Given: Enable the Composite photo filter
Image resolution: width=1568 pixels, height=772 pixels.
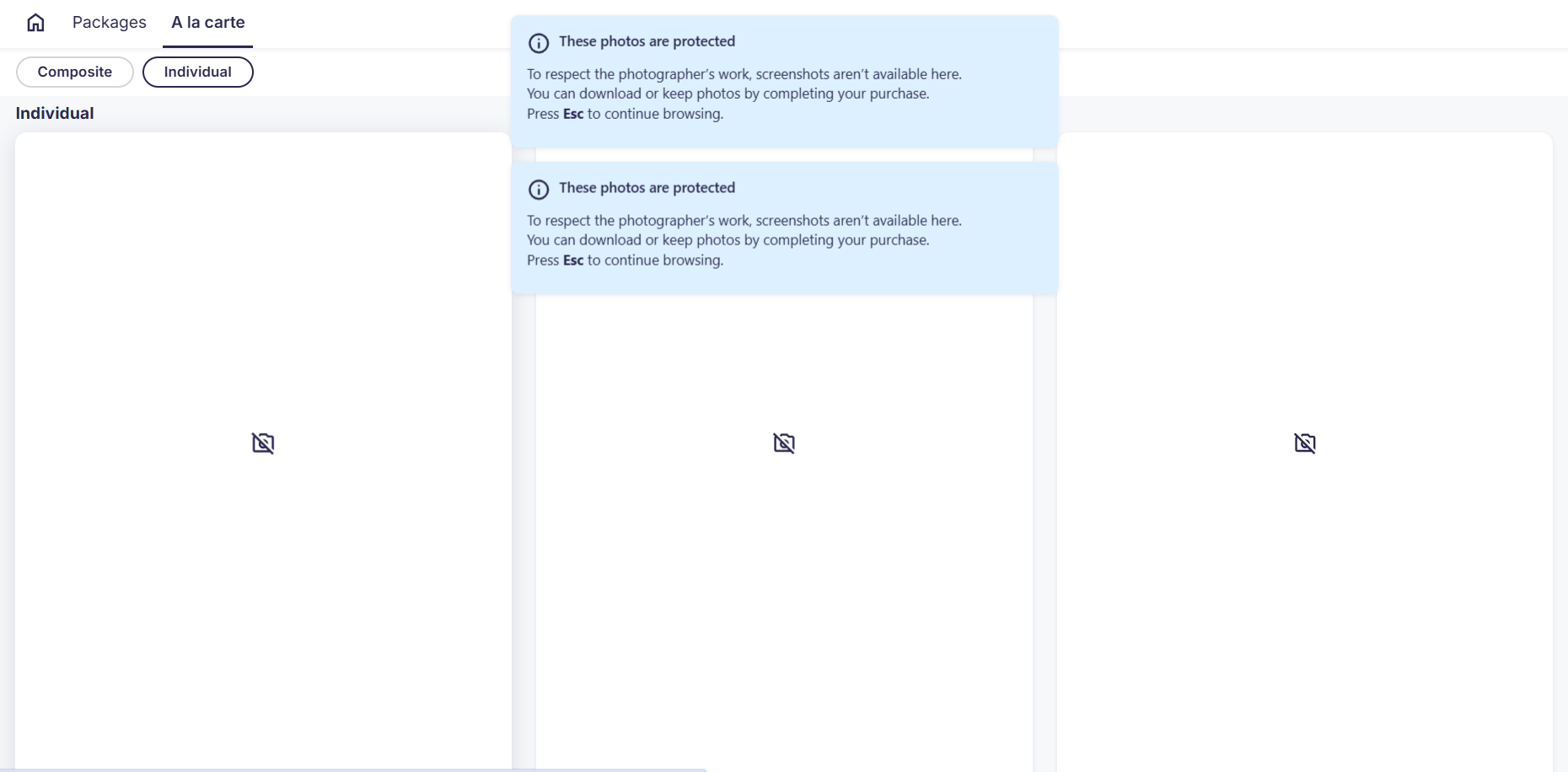Looking at the screenshot, I should click(x=74, y=72).
